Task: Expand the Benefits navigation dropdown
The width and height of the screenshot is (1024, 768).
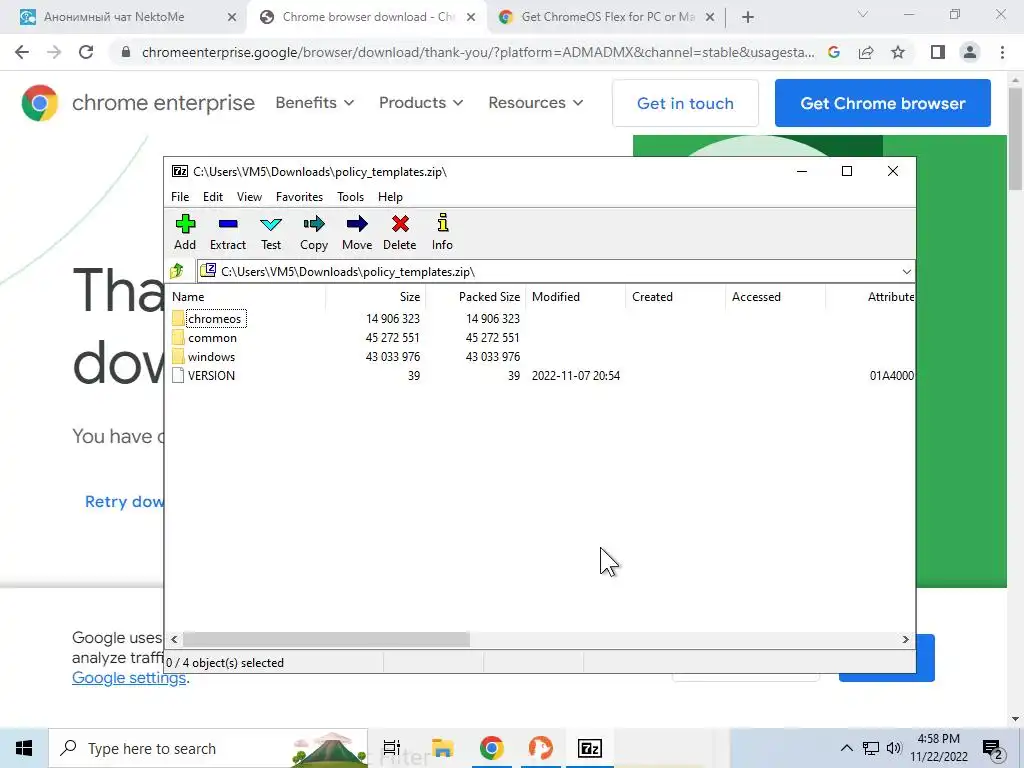Action: (x=315, y=103)
